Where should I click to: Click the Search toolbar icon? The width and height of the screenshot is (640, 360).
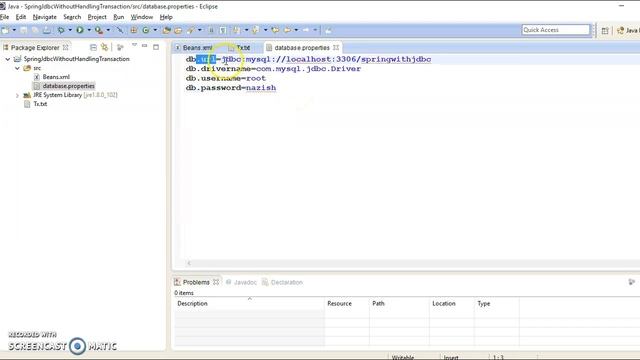tap(191, 30)
